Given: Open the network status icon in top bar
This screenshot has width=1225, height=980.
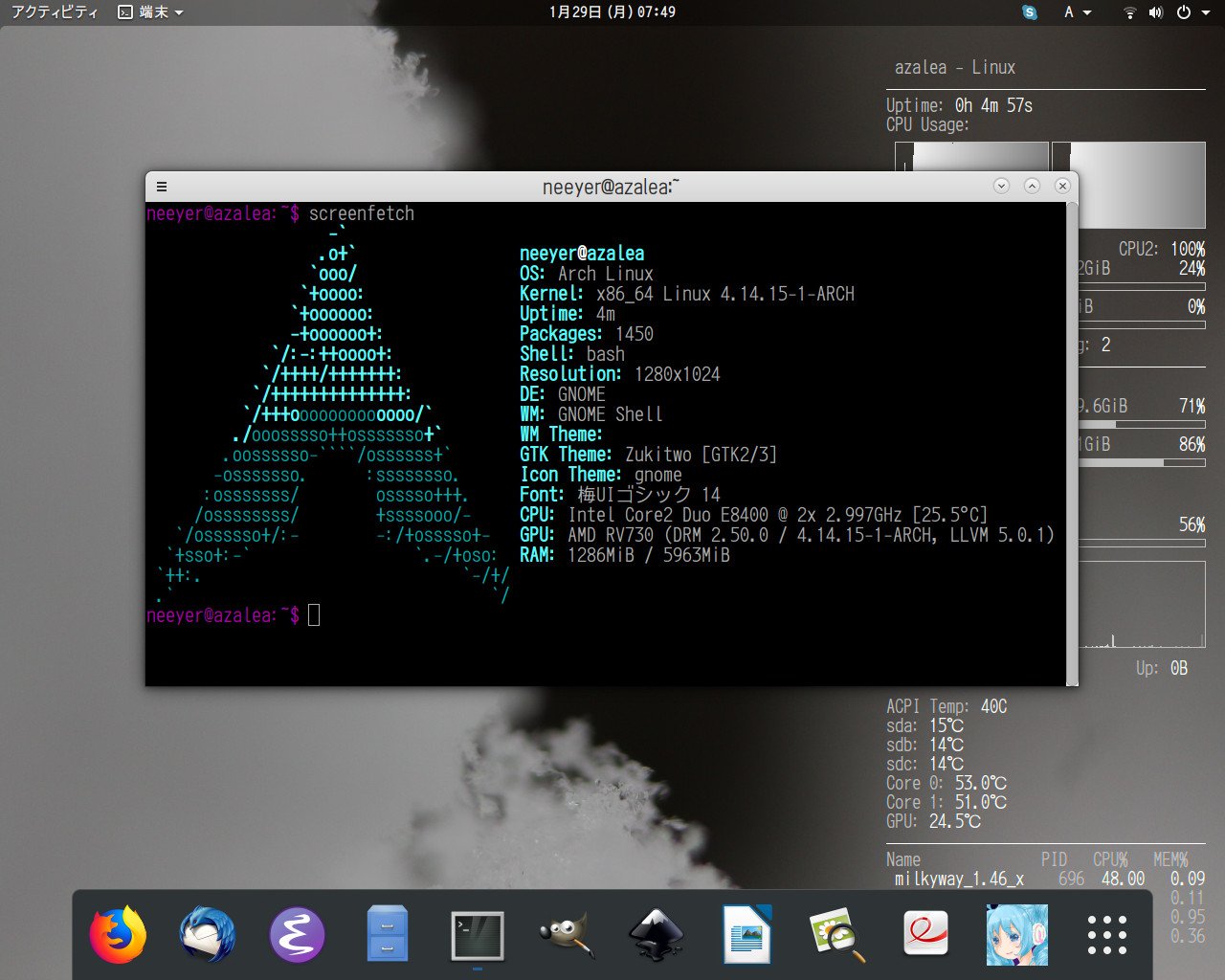Looking at the screenshot, I should tap(1130, 12).
